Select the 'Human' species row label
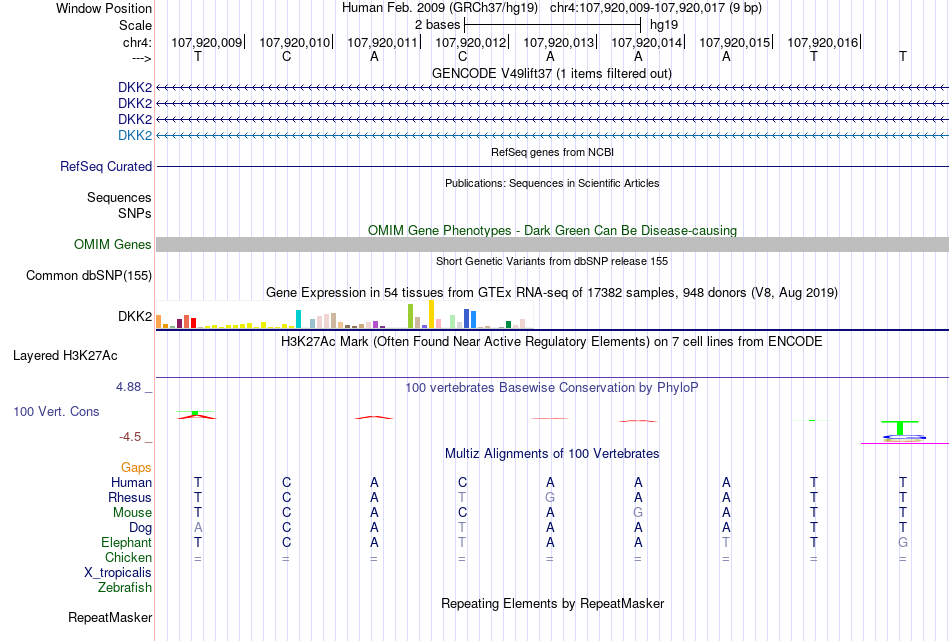This screenshot has width=950, height=641. click(x=131, y=482)
